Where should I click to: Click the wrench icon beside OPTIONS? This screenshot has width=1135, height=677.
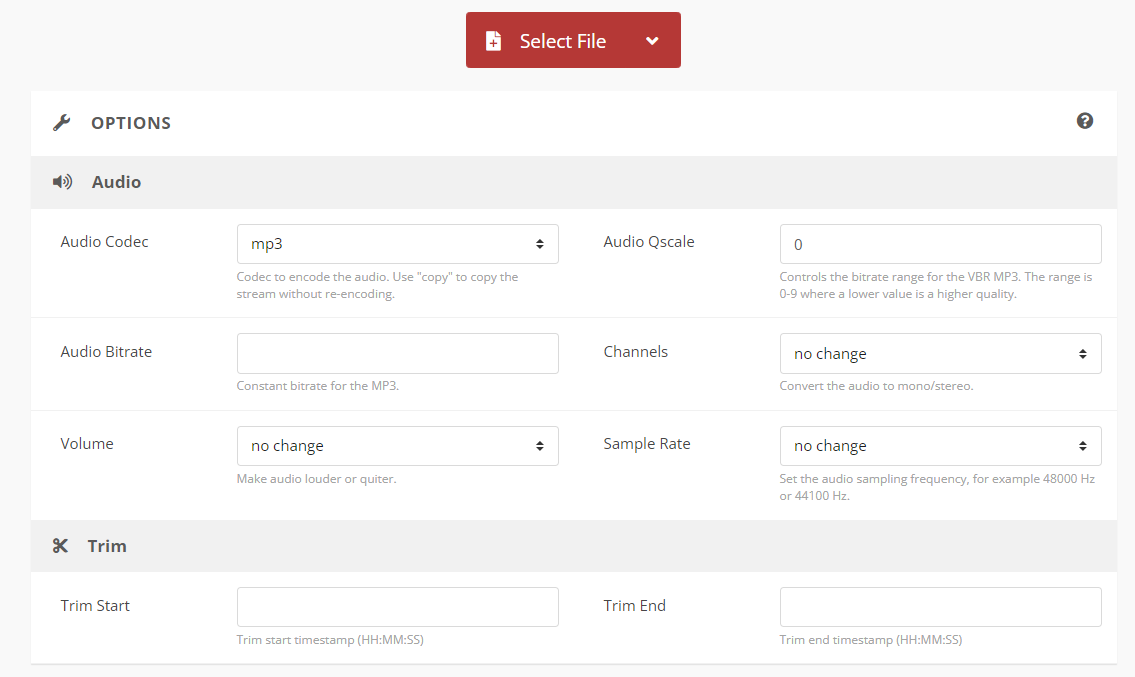pyautogui.click(x=62, y=122)
